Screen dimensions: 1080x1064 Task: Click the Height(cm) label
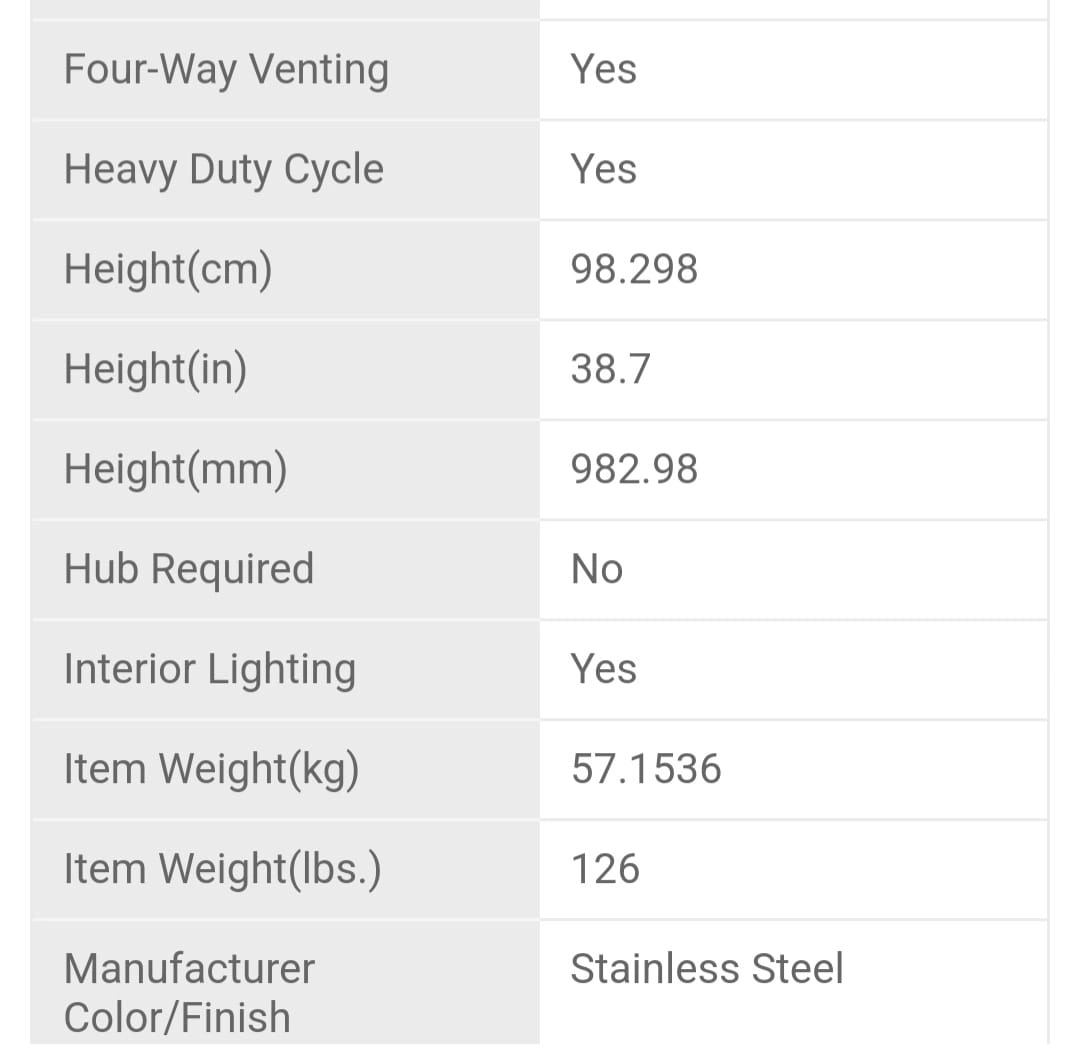[x=168, y=270]
